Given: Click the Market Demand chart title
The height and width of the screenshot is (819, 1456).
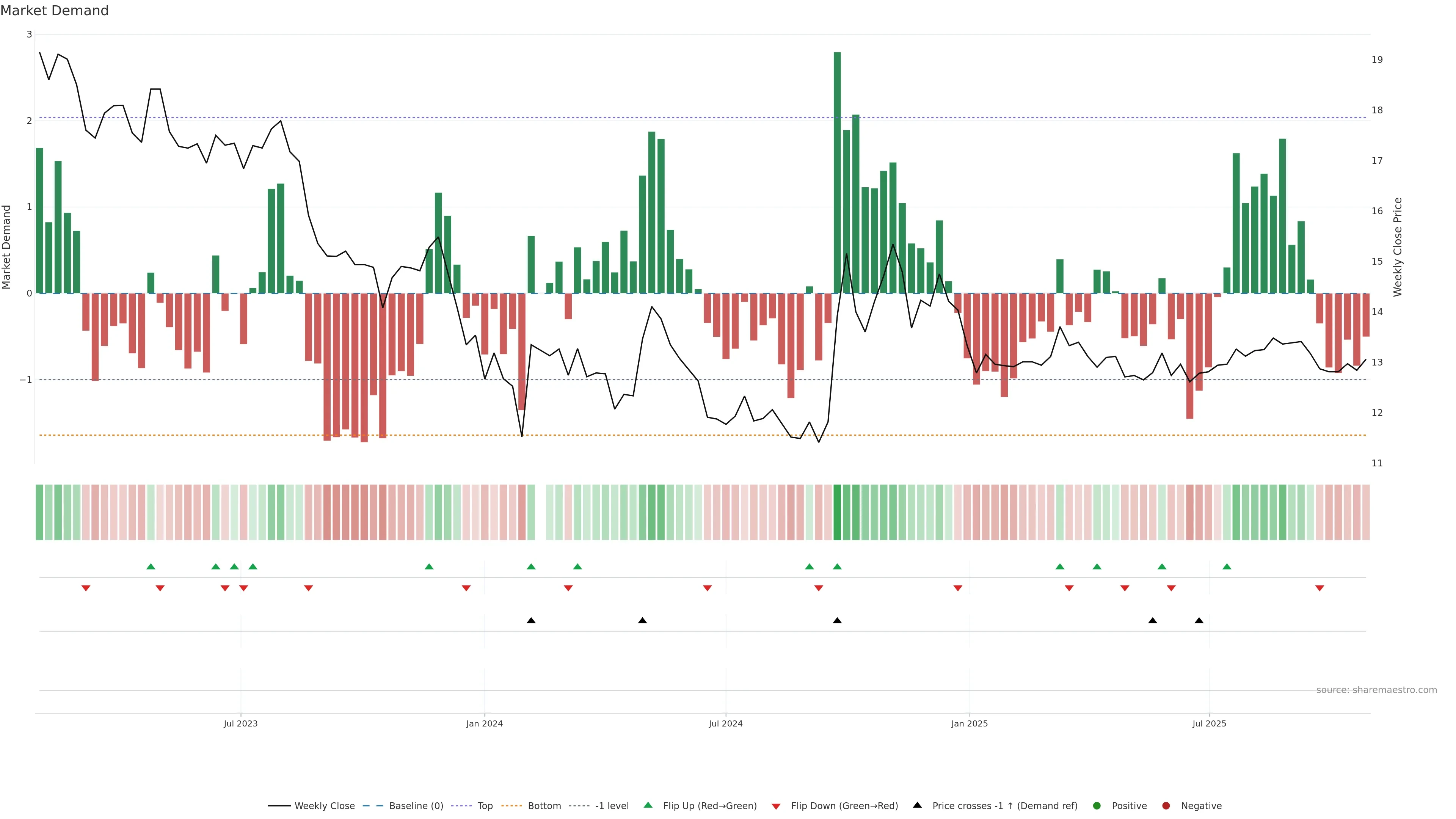Looking at the screenshot, I should [54, 11].
